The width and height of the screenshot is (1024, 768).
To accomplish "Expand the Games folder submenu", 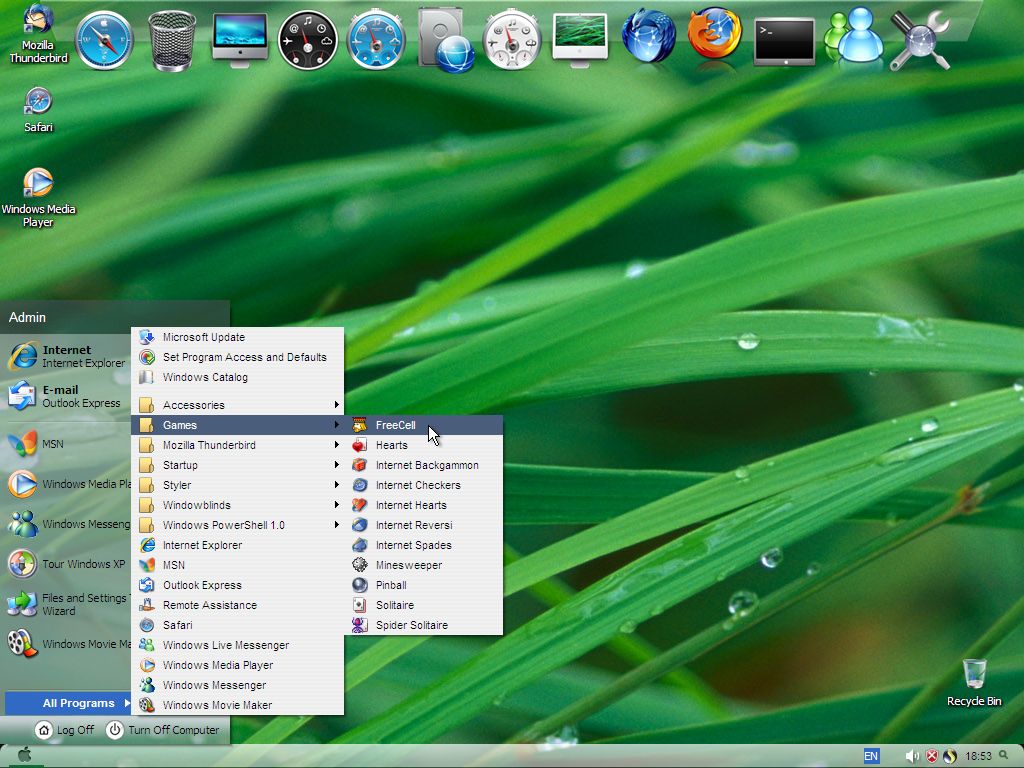I will pos(238,425).
